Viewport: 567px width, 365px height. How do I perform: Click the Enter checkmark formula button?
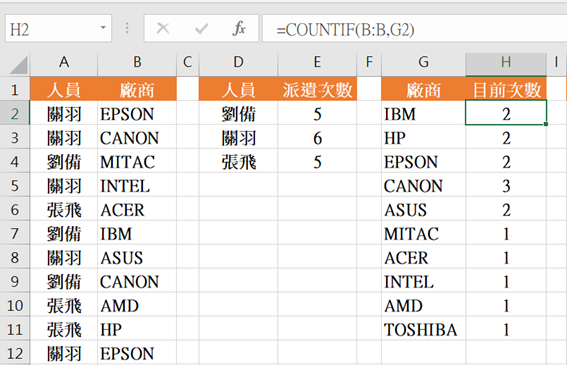(201, 29)
